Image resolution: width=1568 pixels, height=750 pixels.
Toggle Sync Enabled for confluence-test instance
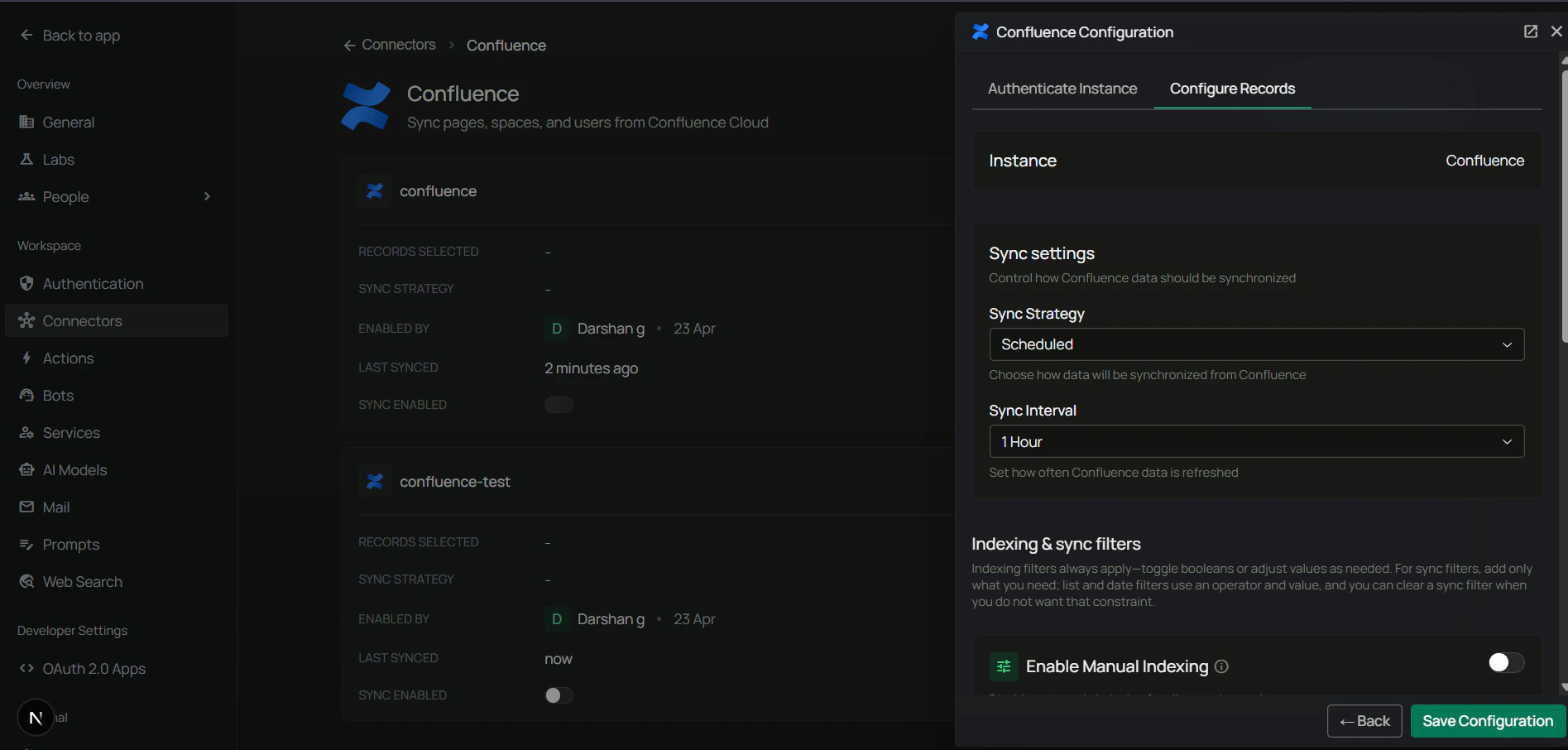pyautogui.click(x=559, y=695)
